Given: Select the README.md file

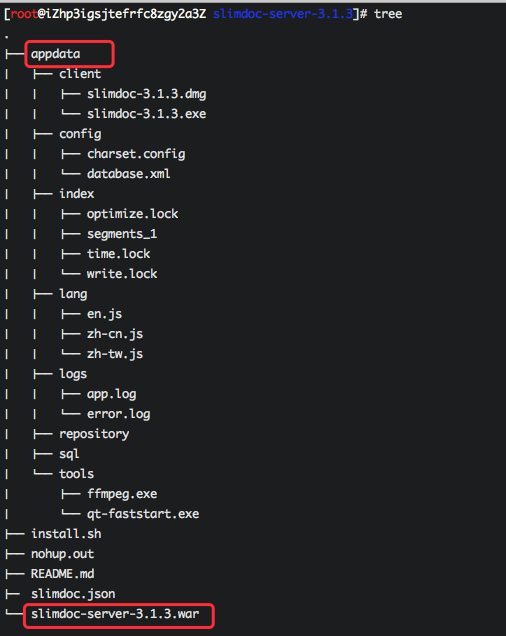Looking at the screenshot, I should pyautogui.click(x=62, y=574).
